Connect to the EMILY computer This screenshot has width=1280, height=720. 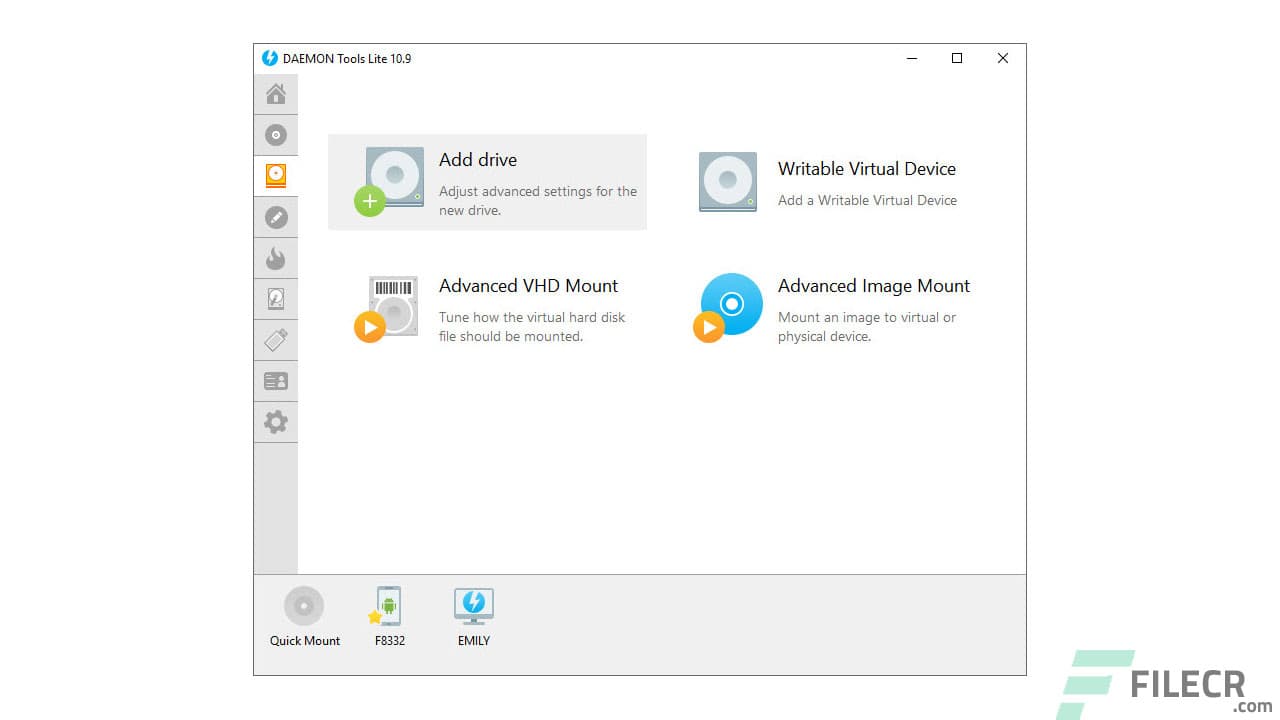click(x=473, y=606)
